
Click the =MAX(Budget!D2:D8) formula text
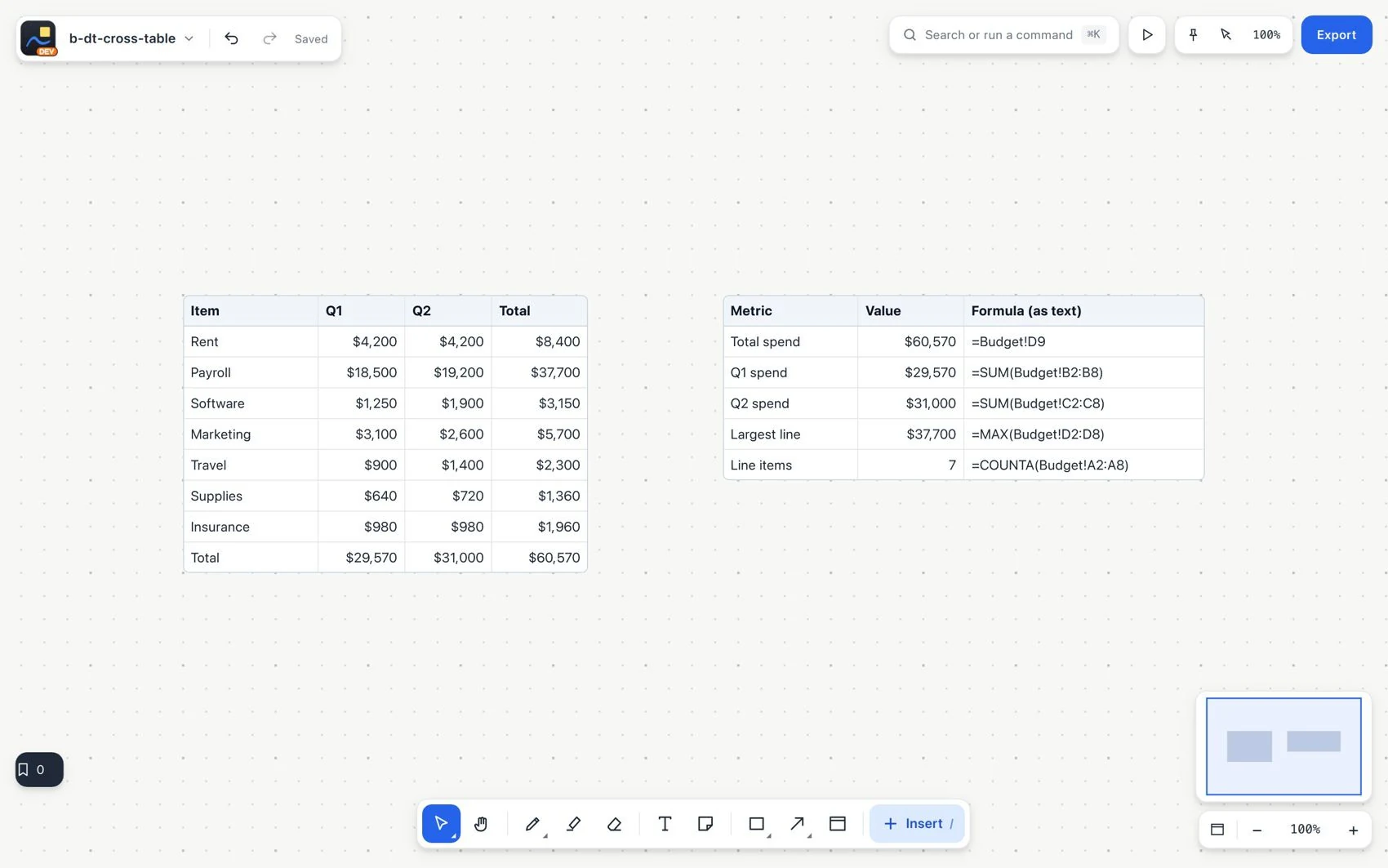click(x=1037, y=434)
